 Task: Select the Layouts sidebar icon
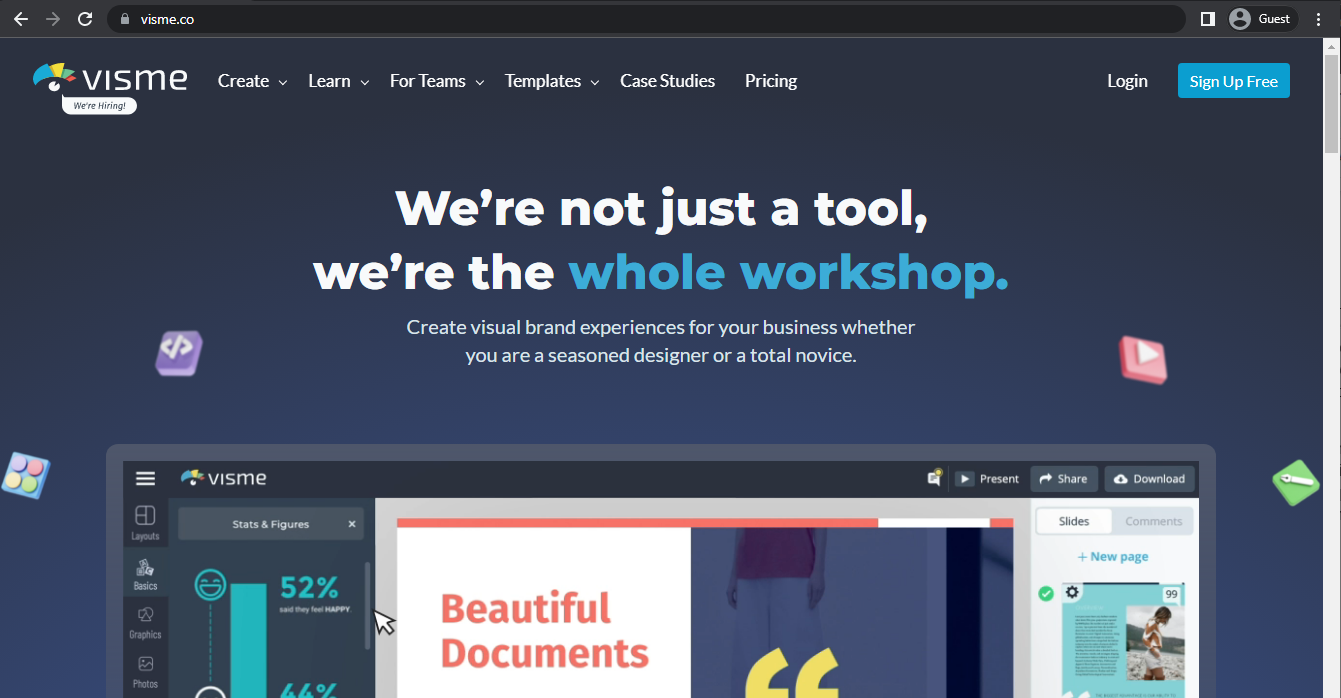point(145,523)
